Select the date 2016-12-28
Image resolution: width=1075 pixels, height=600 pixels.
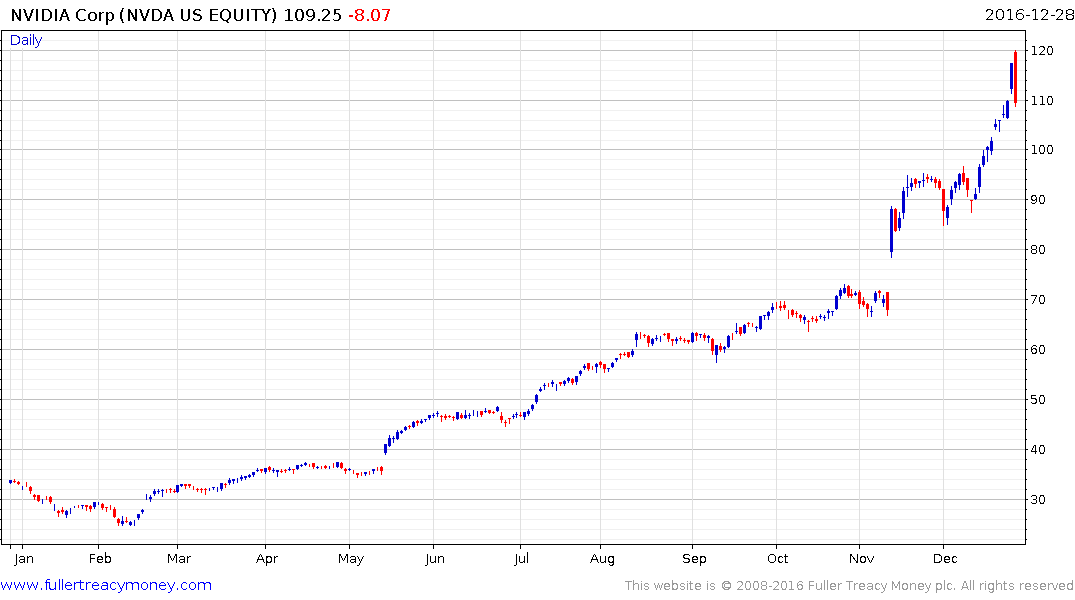(1029, 14)
